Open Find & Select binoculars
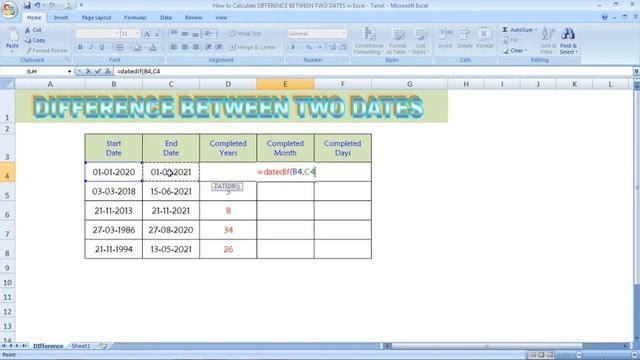 pyautogui.click(x=568, y=40)
